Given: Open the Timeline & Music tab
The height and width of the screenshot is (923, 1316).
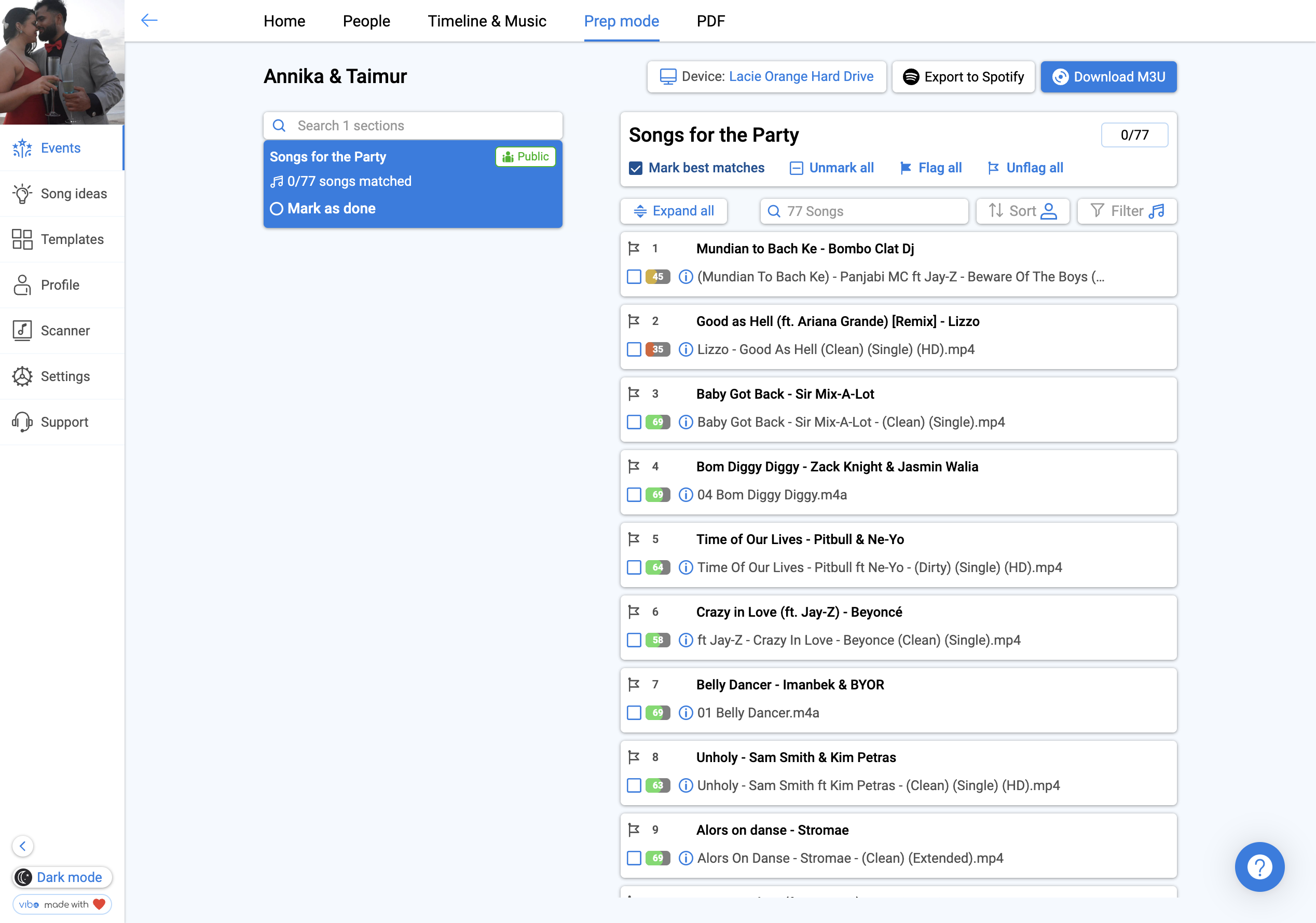Looking at the screenshot, I should pyautogui.click(x=487, y=21).
